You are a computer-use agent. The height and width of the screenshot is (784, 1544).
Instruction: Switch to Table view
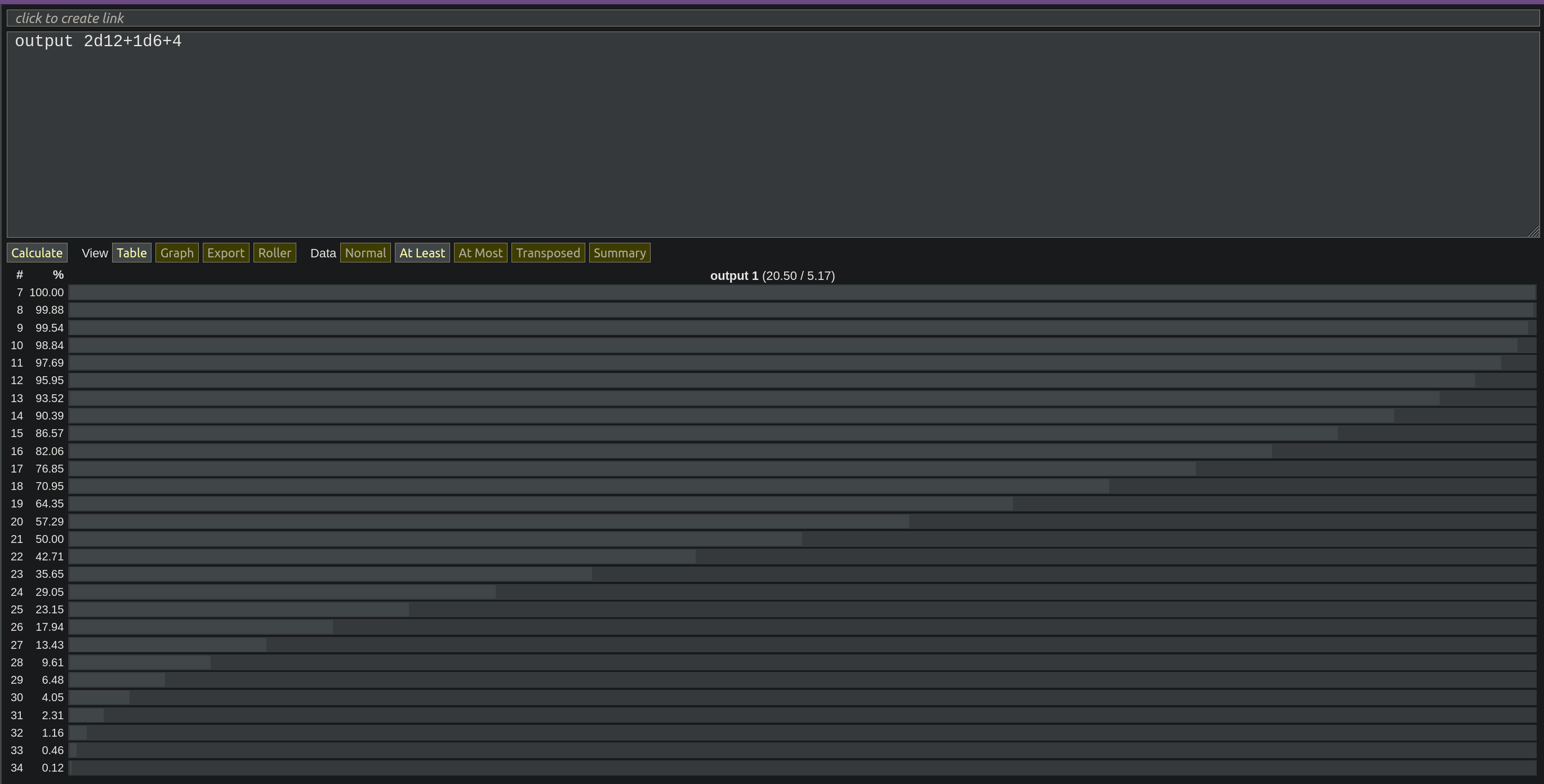[x=131, y=253]
